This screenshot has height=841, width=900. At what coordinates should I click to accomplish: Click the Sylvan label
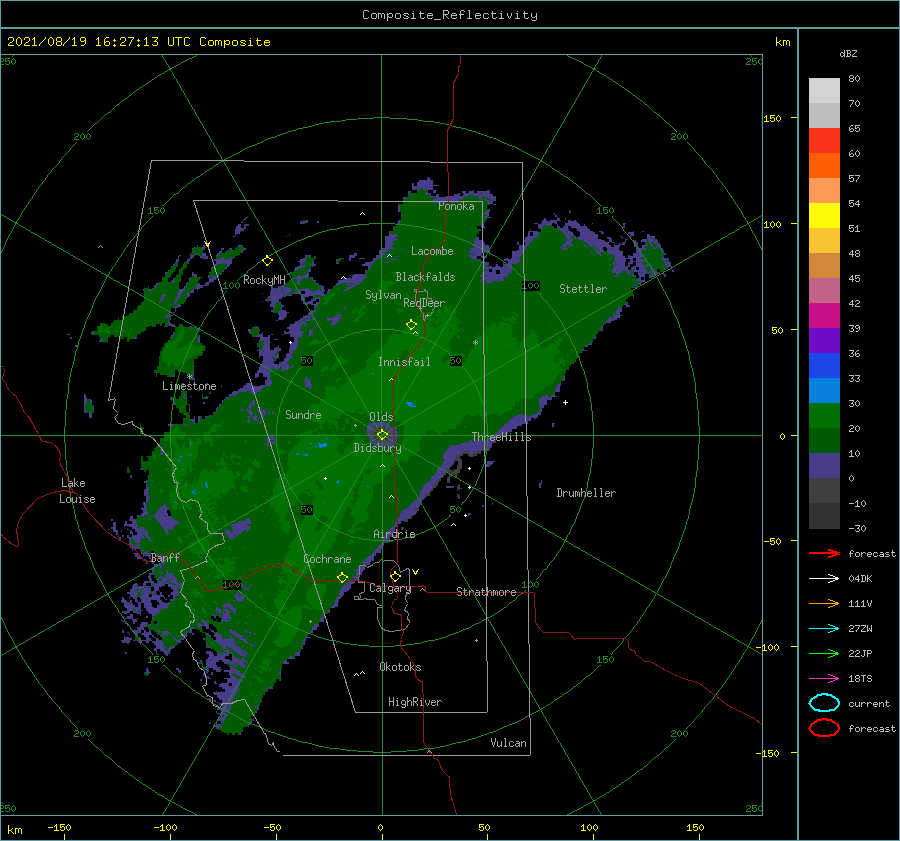pyautogui.click(x=383, y=295)
